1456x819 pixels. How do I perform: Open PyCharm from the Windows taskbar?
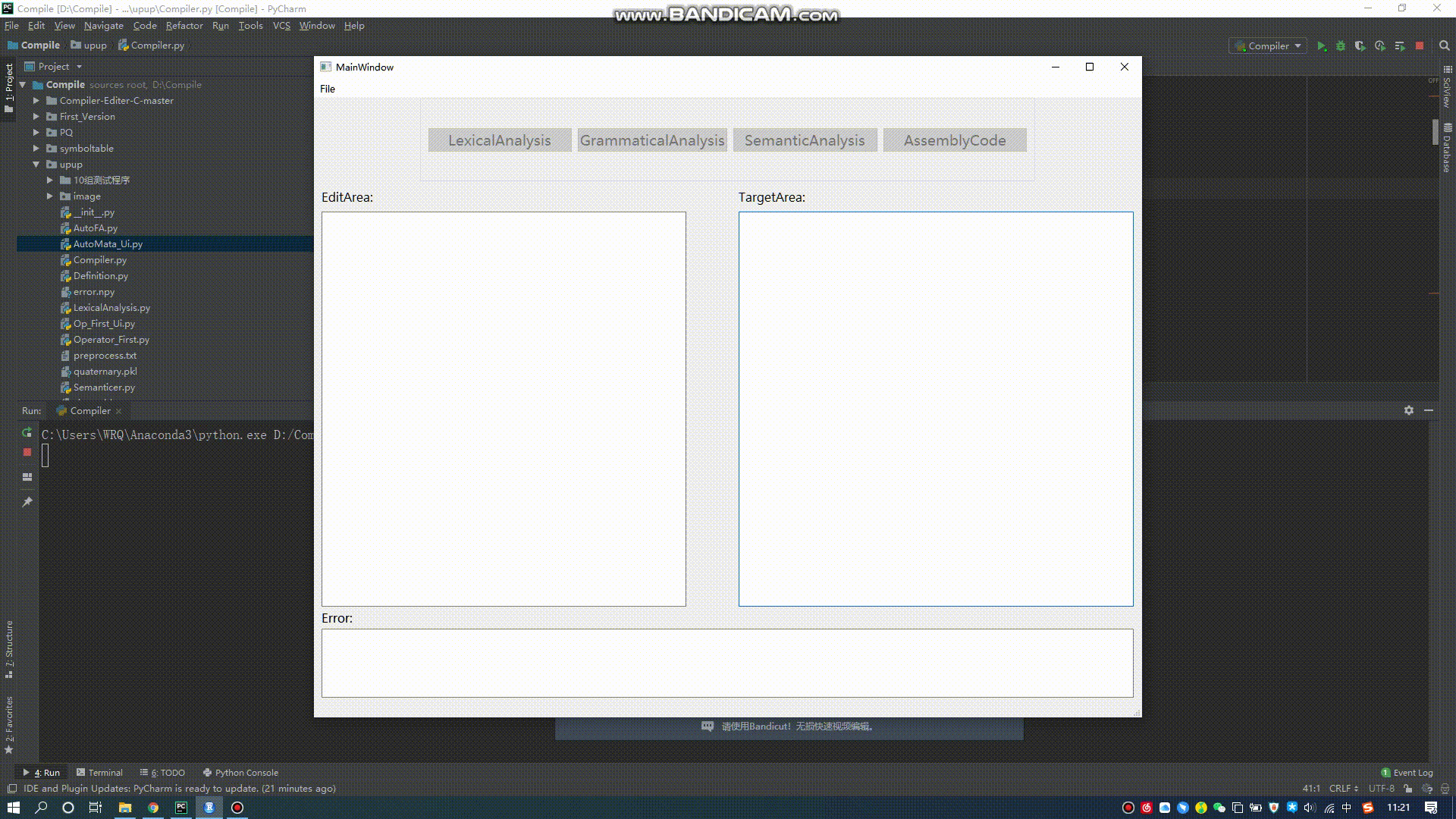(x=181, y=808)
